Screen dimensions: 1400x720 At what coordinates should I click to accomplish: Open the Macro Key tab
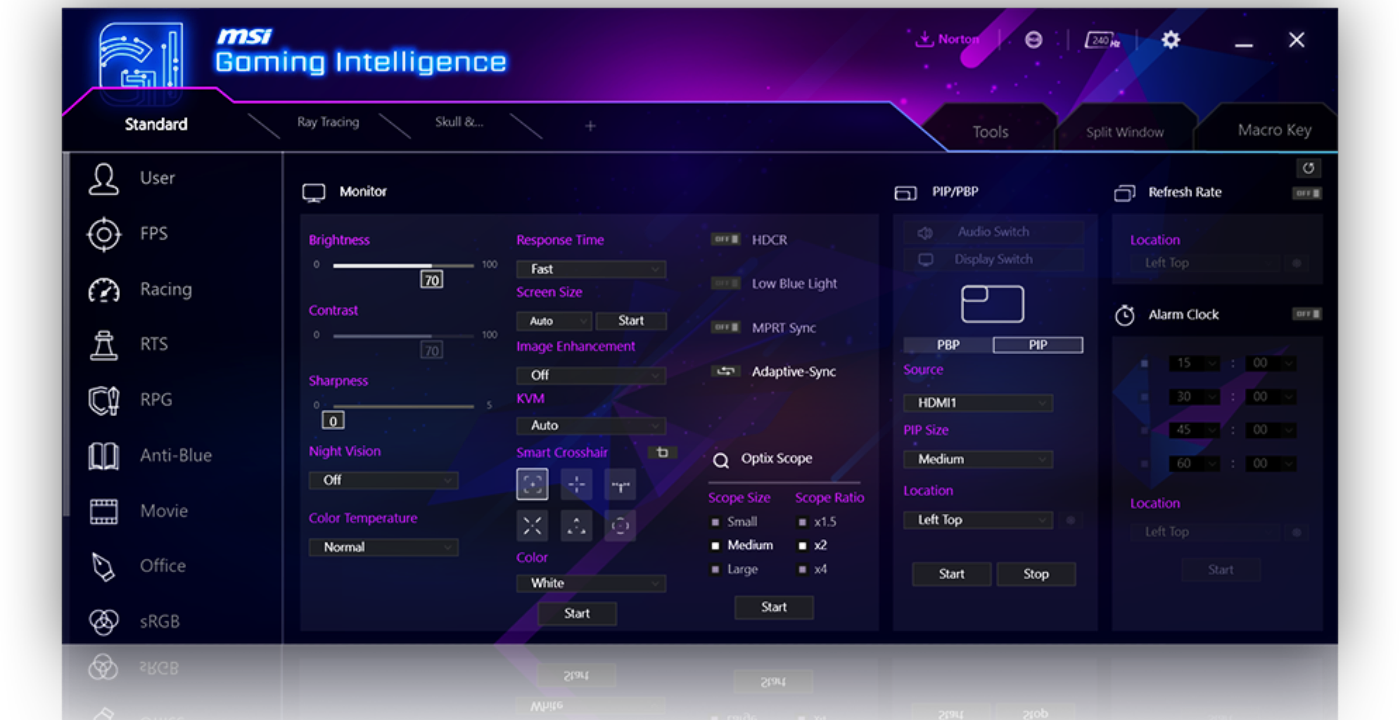pos(1274,130)
